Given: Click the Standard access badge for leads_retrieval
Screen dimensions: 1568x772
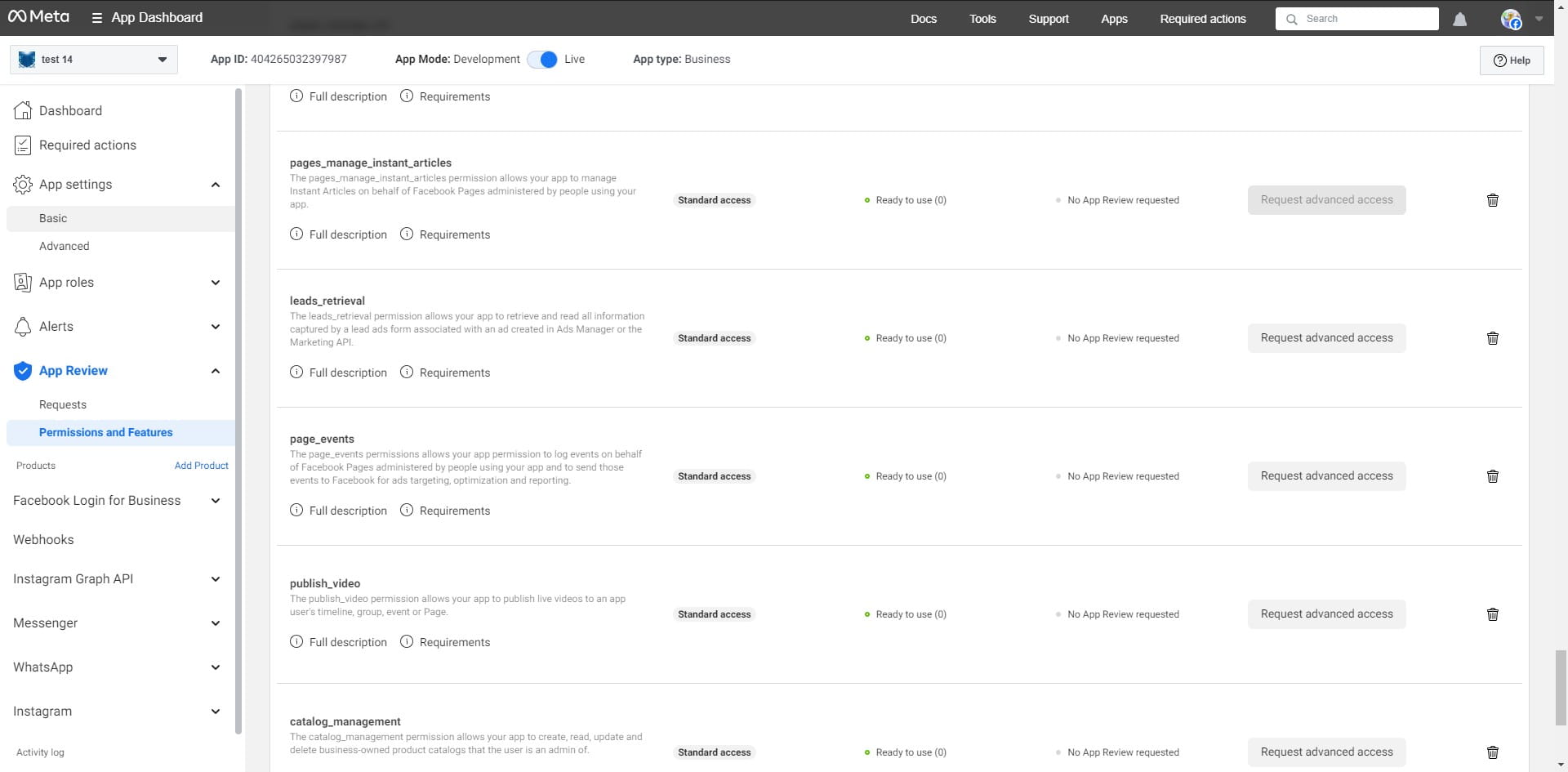Looking at the screenshot, I should pyautogui.click(x=714, y=338).
